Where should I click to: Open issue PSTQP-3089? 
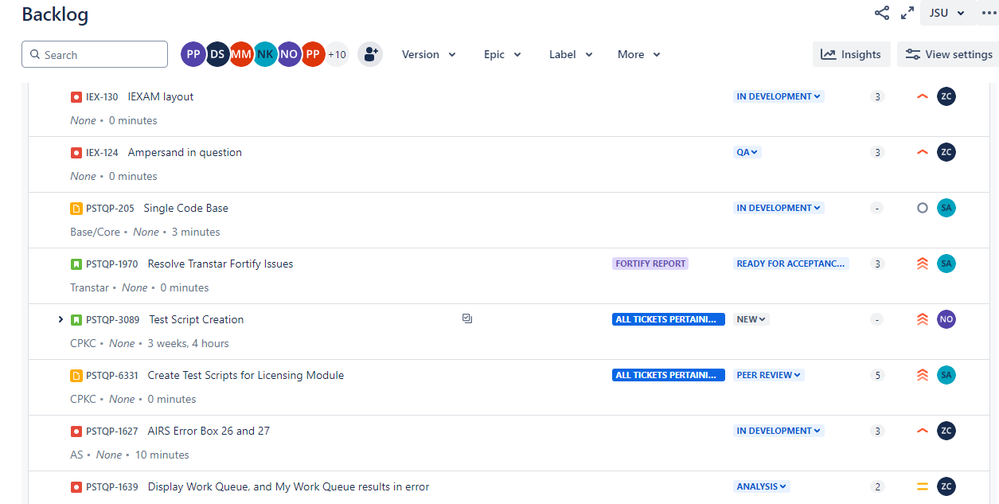pos(113,320)
